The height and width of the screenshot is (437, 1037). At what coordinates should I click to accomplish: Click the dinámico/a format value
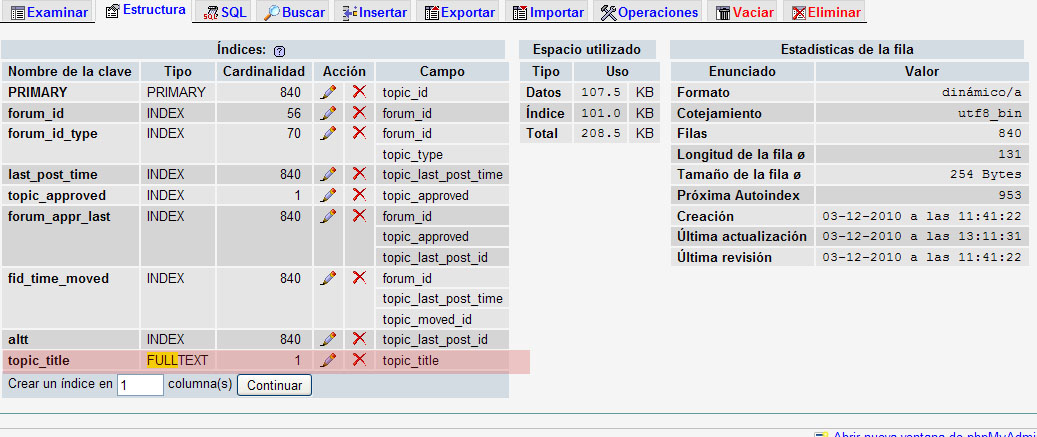[x=981, y=93]
